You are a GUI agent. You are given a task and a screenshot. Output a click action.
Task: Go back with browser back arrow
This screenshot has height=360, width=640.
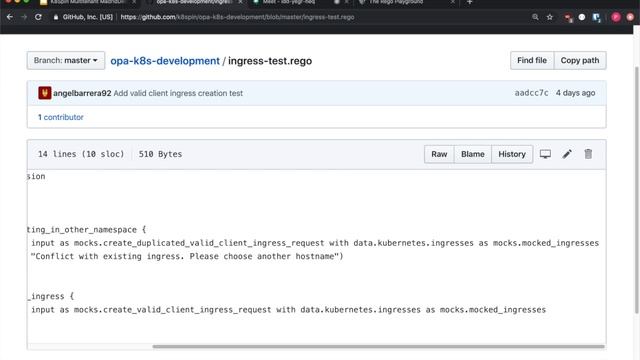pyautogui.click(x=9, y=17)
